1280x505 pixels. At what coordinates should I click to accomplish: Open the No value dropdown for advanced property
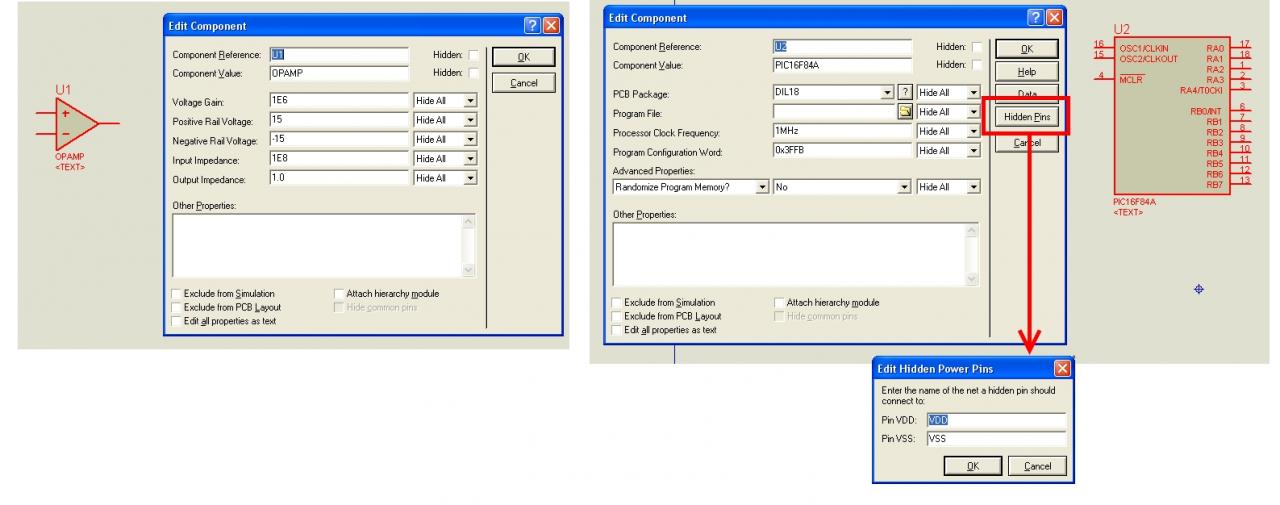pos(906,187)
